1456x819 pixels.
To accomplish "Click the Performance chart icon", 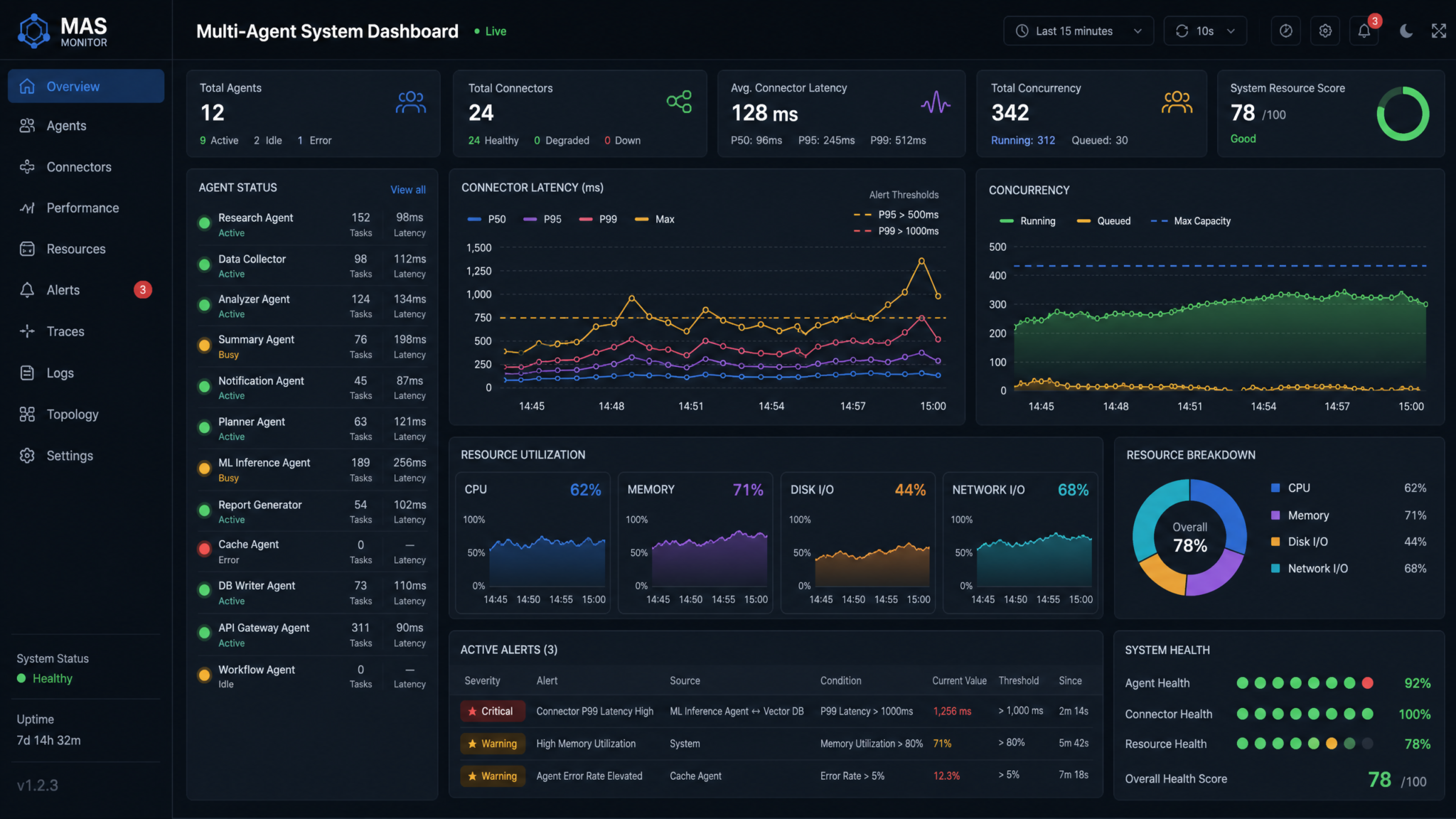I will coord(27,208).
